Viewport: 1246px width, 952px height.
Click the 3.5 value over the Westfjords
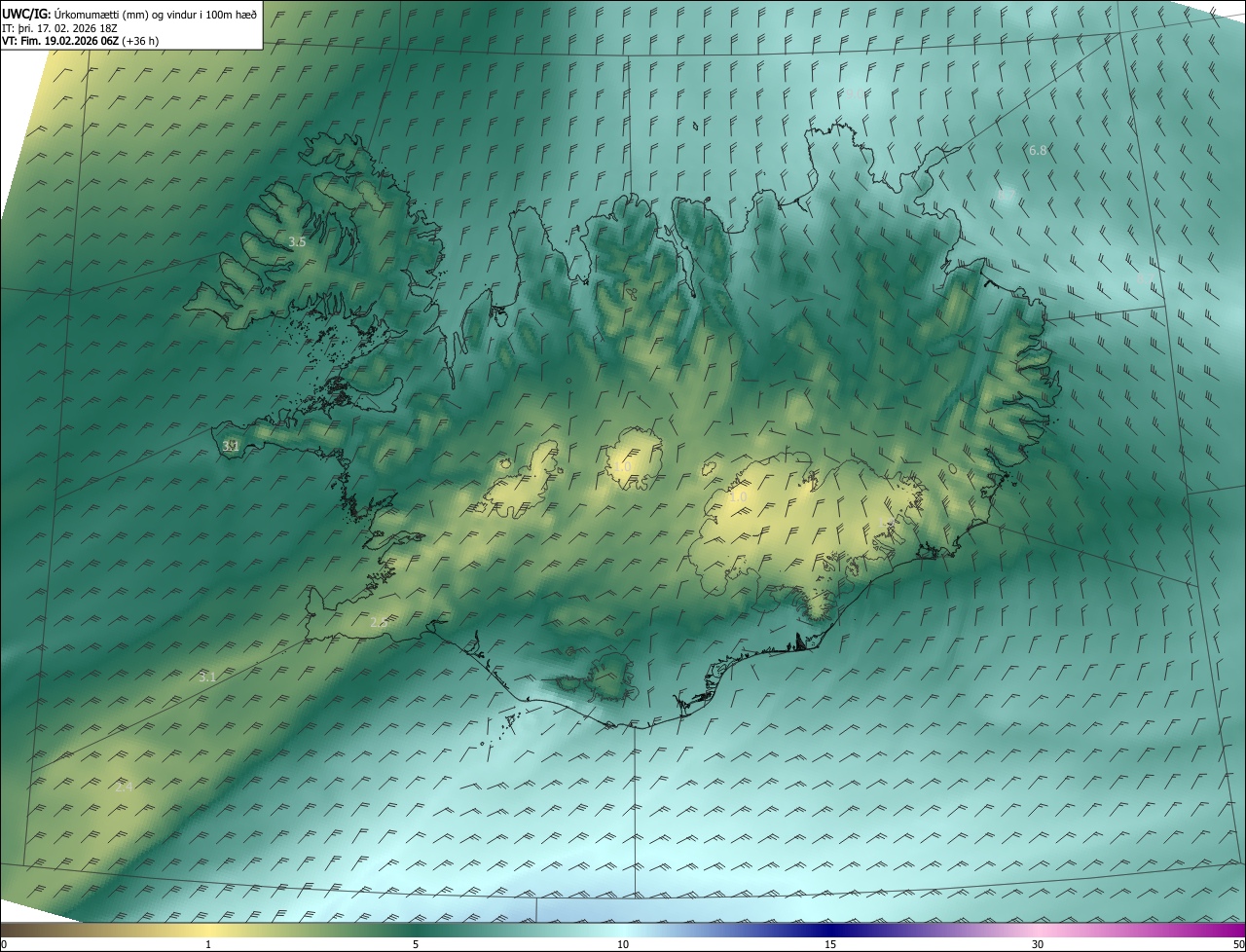pos(298,241)
